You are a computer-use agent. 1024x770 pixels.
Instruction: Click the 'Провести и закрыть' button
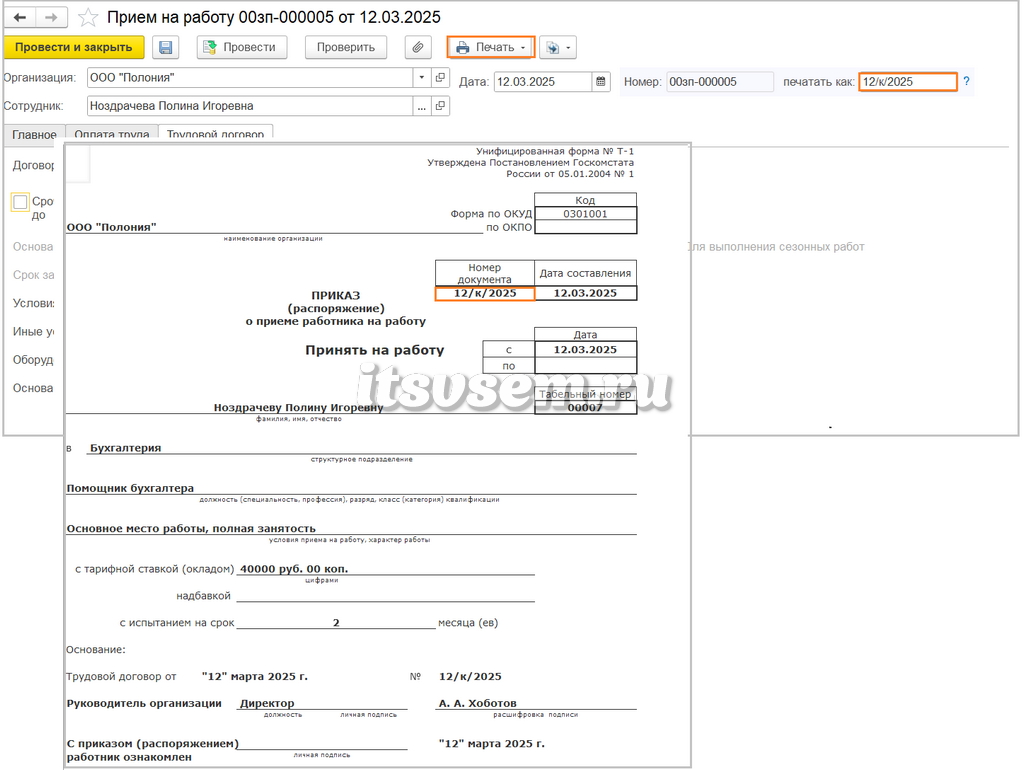tap(74, 47)
